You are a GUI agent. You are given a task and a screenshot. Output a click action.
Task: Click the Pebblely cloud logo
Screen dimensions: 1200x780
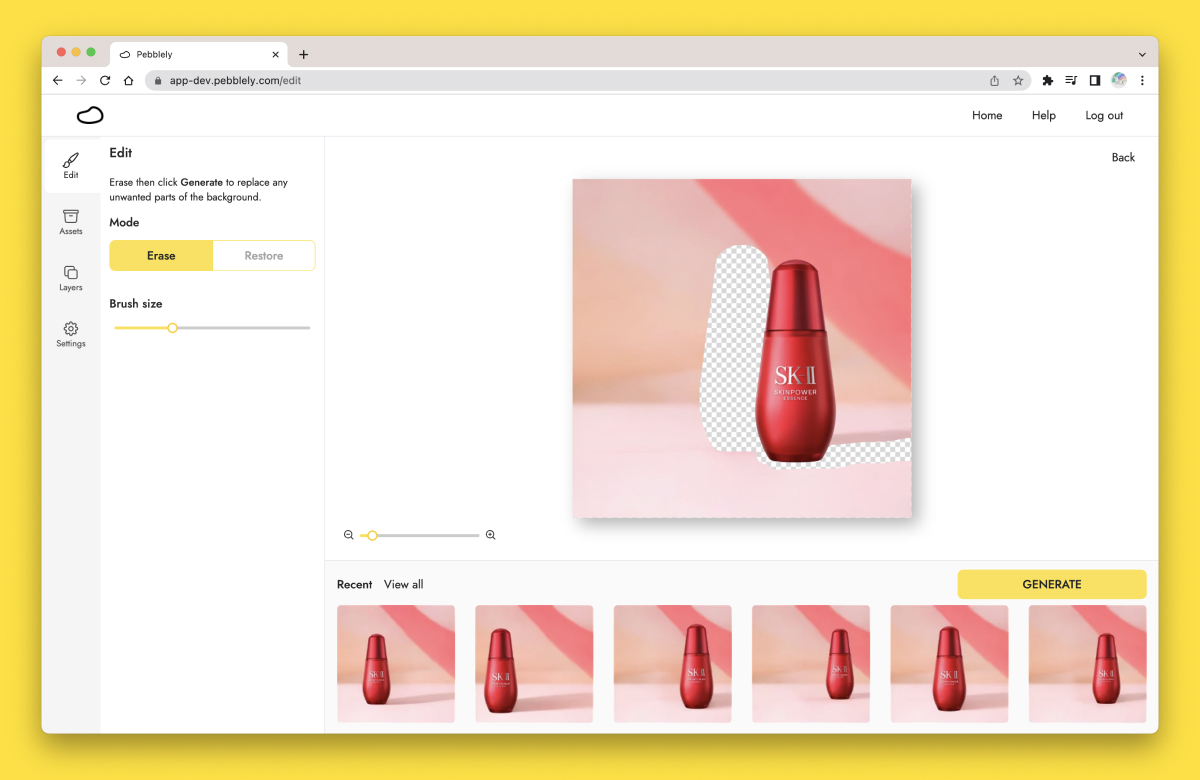(90, 115)
